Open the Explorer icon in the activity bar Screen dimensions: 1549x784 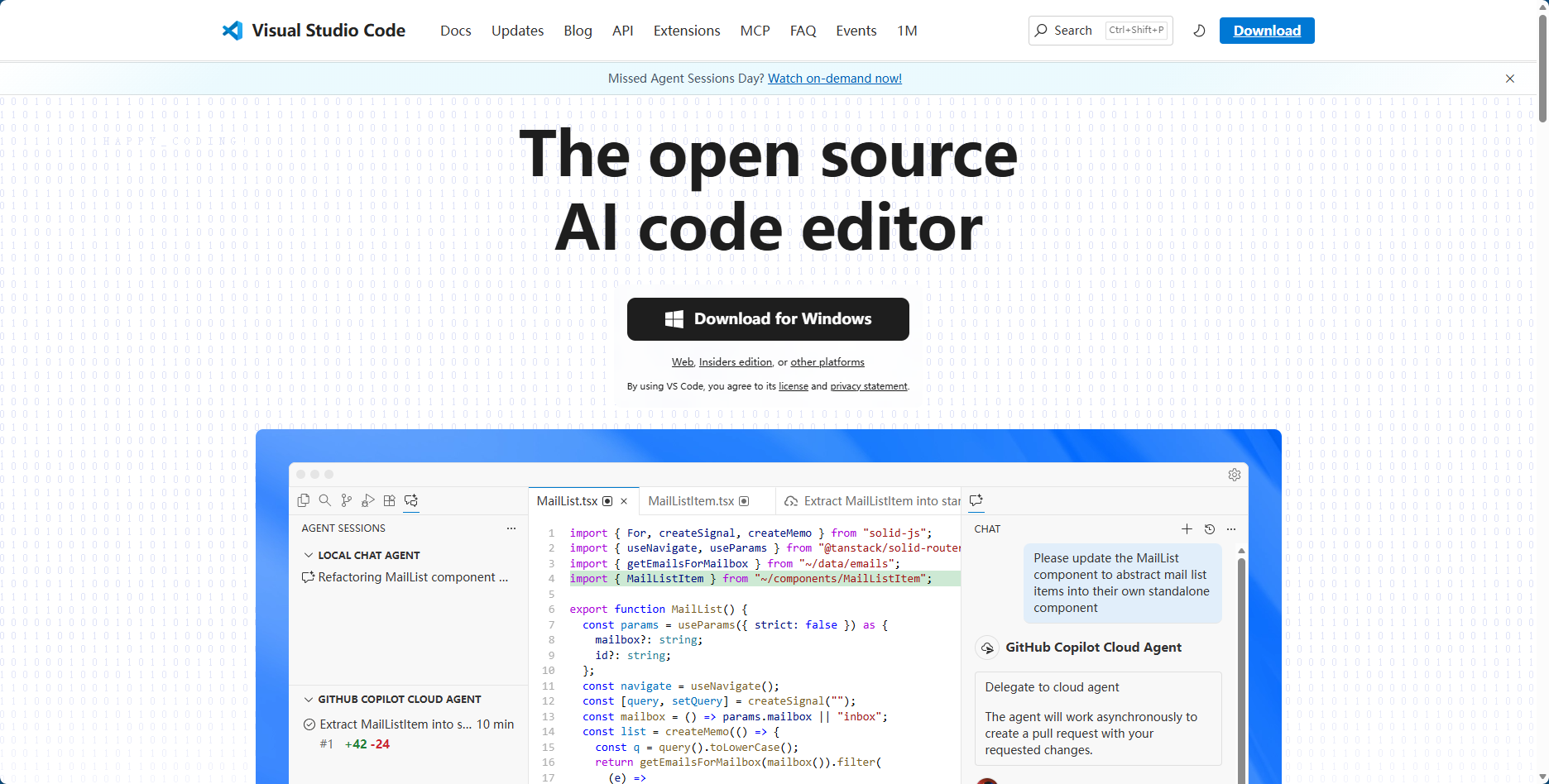pyautogui.click(x=304, y=500)
